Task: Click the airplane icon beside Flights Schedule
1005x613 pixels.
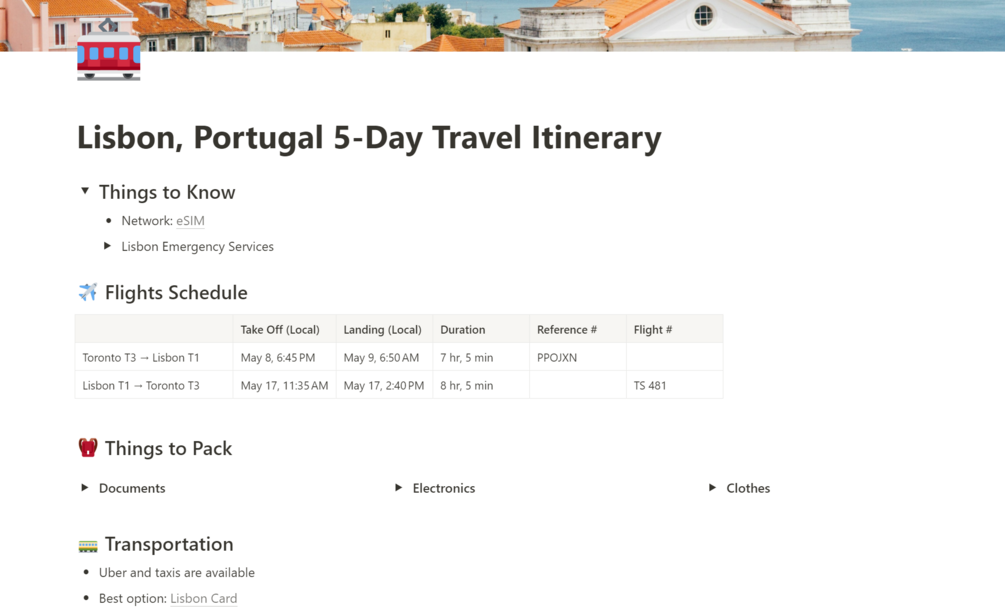Action: [x=88, y=292]
